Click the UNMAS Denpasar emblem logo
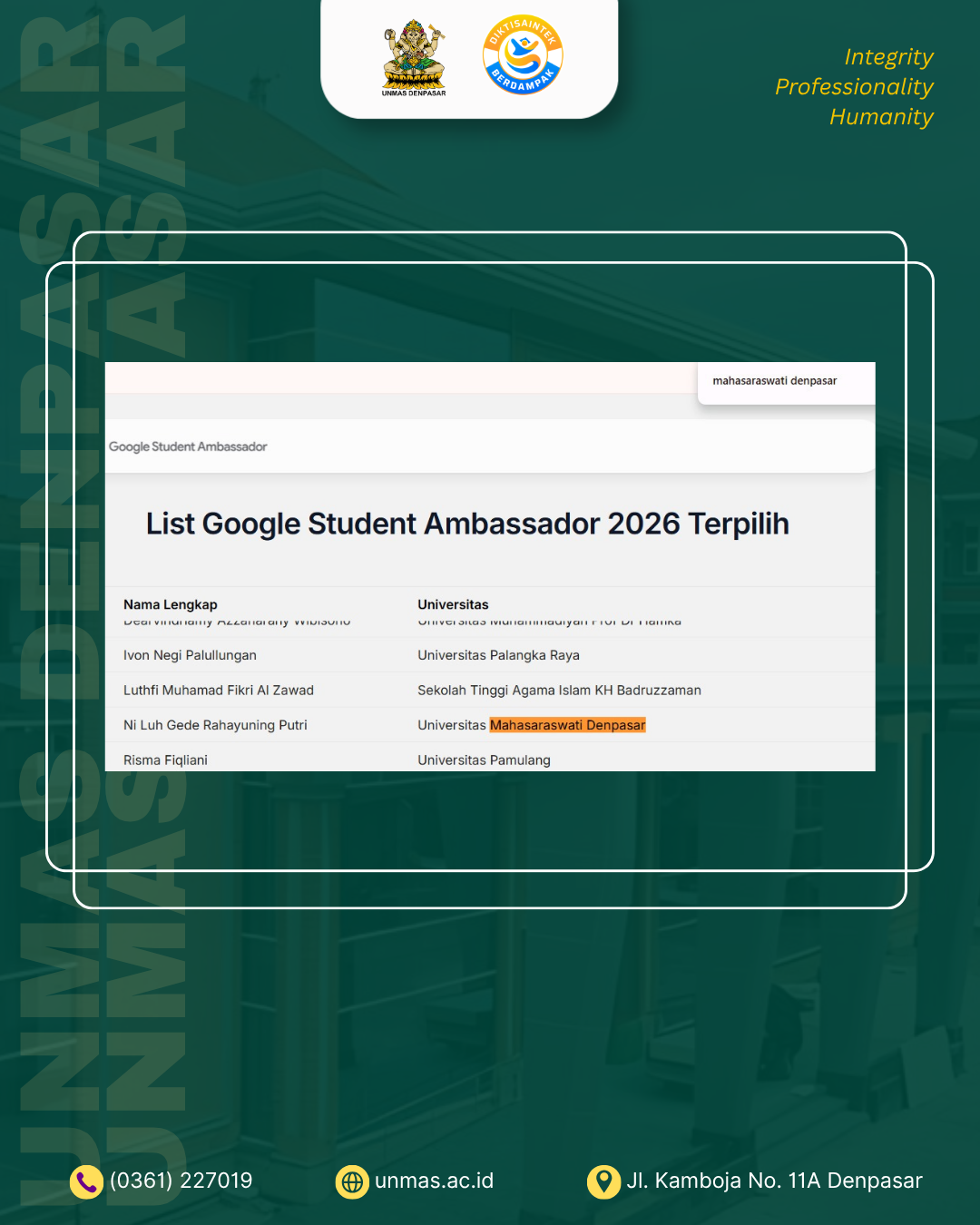Image resolution: width=980 pixels, height=1225 pixels. [416, 54]
